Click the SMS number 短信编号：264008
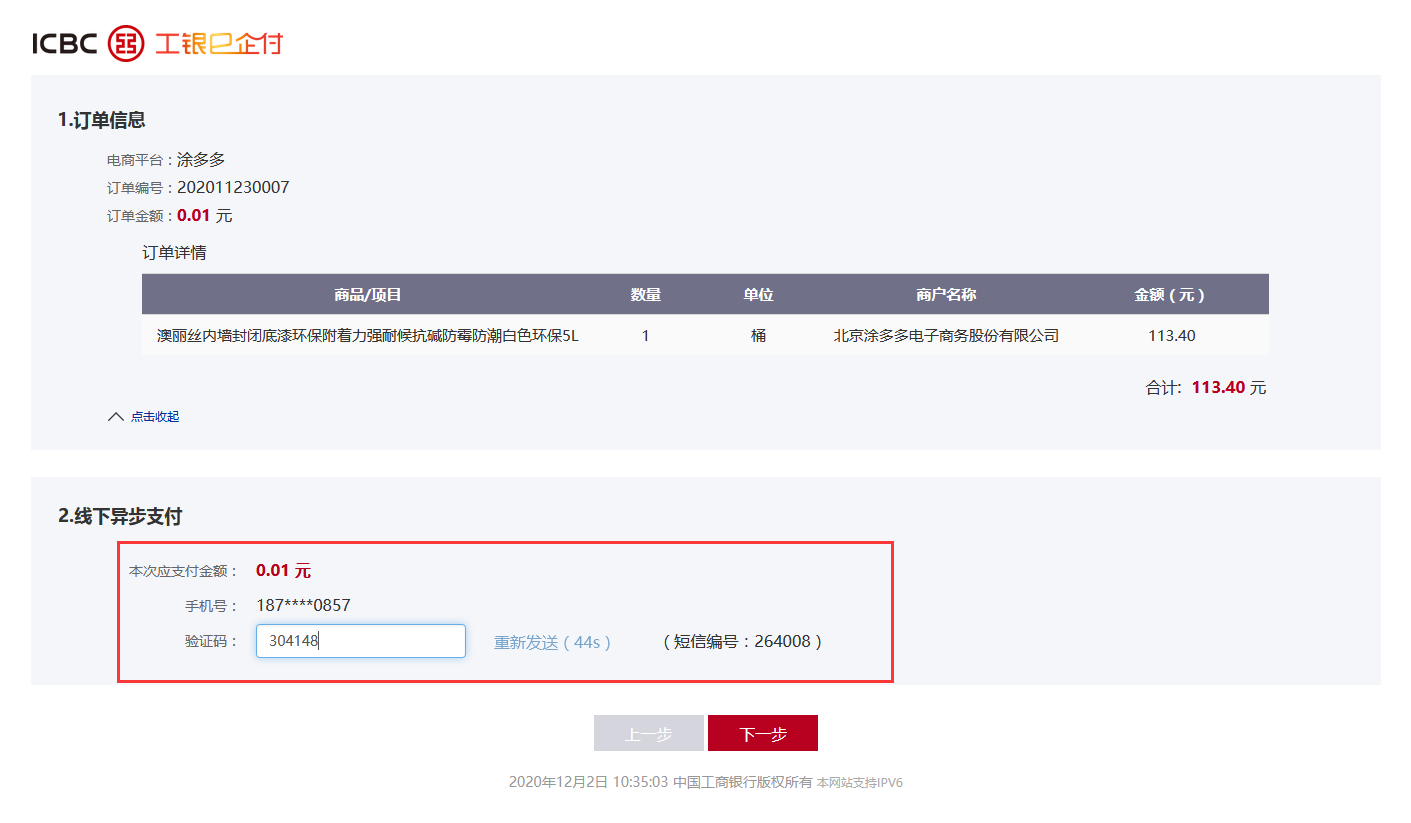Viewport: 1411px width, 823px height. pos(743,642)
